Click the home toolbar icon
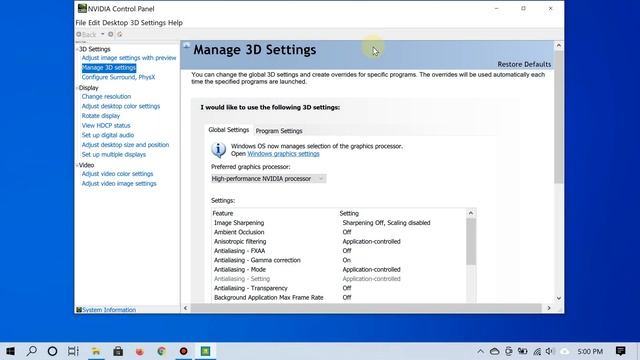The width and height of the screenshot is (640, 360). click(120, 34)
